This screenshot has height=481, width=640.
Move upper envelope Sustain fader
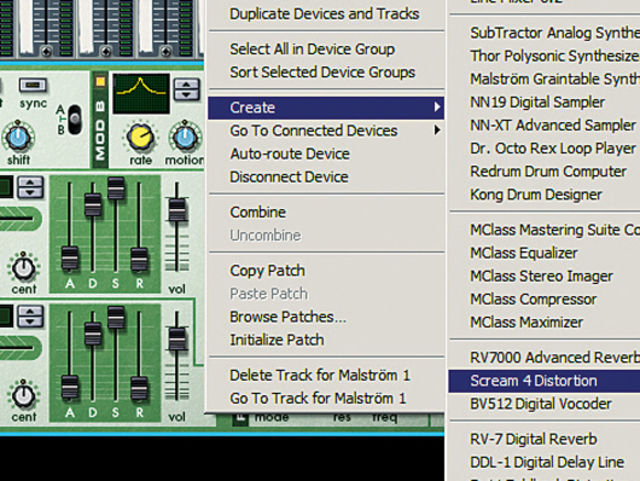pos(116,188)
